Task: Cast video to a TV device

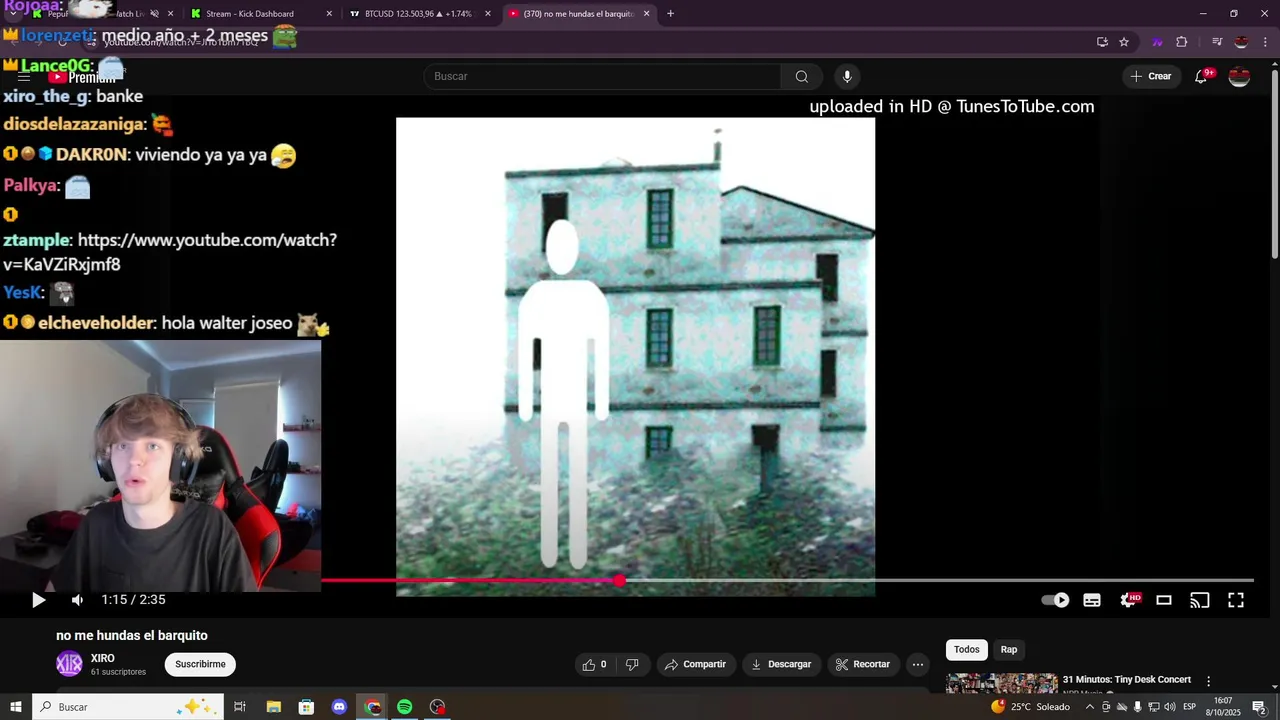Action: 1200,600
